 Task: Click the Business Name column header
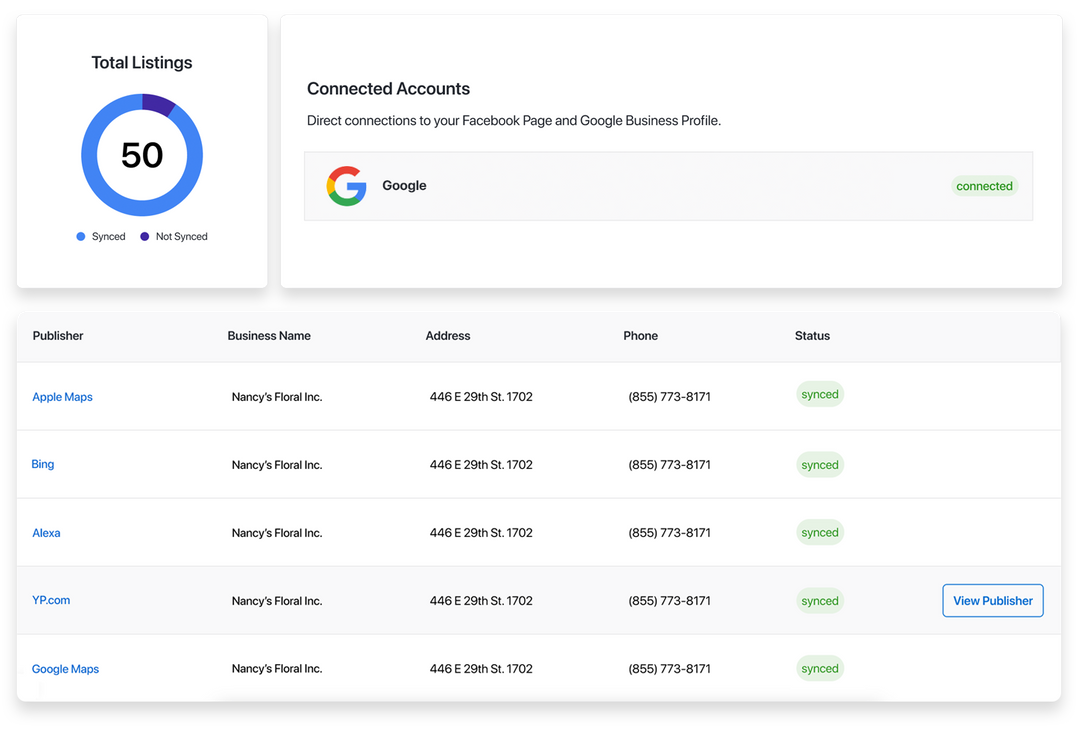pos(269,336)
